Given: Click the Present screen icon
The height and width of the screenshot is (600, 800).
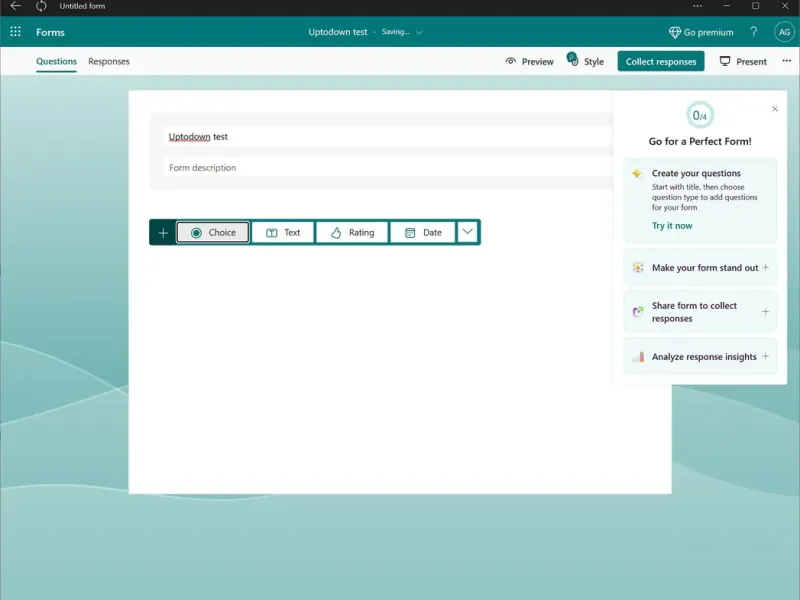Looking at the screenshot, I should (x=725, y=61).
